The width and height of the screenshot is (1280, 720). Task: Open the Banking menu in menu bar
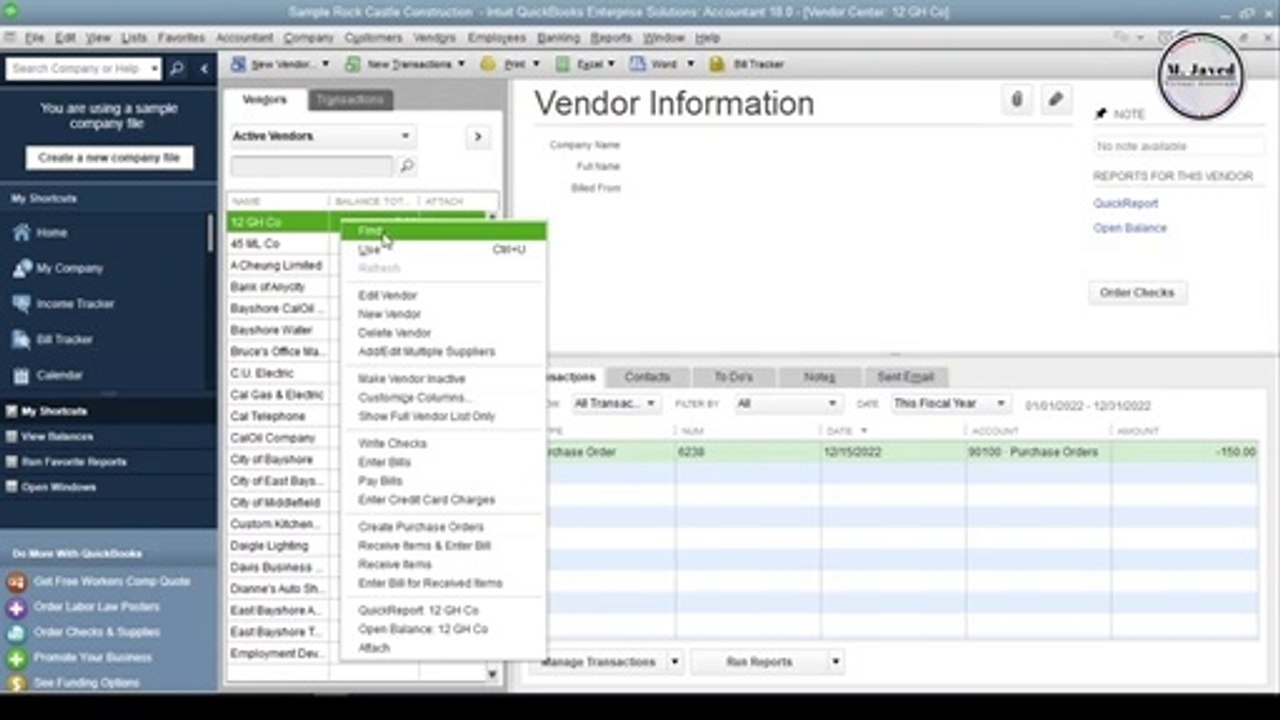point(557,38)
